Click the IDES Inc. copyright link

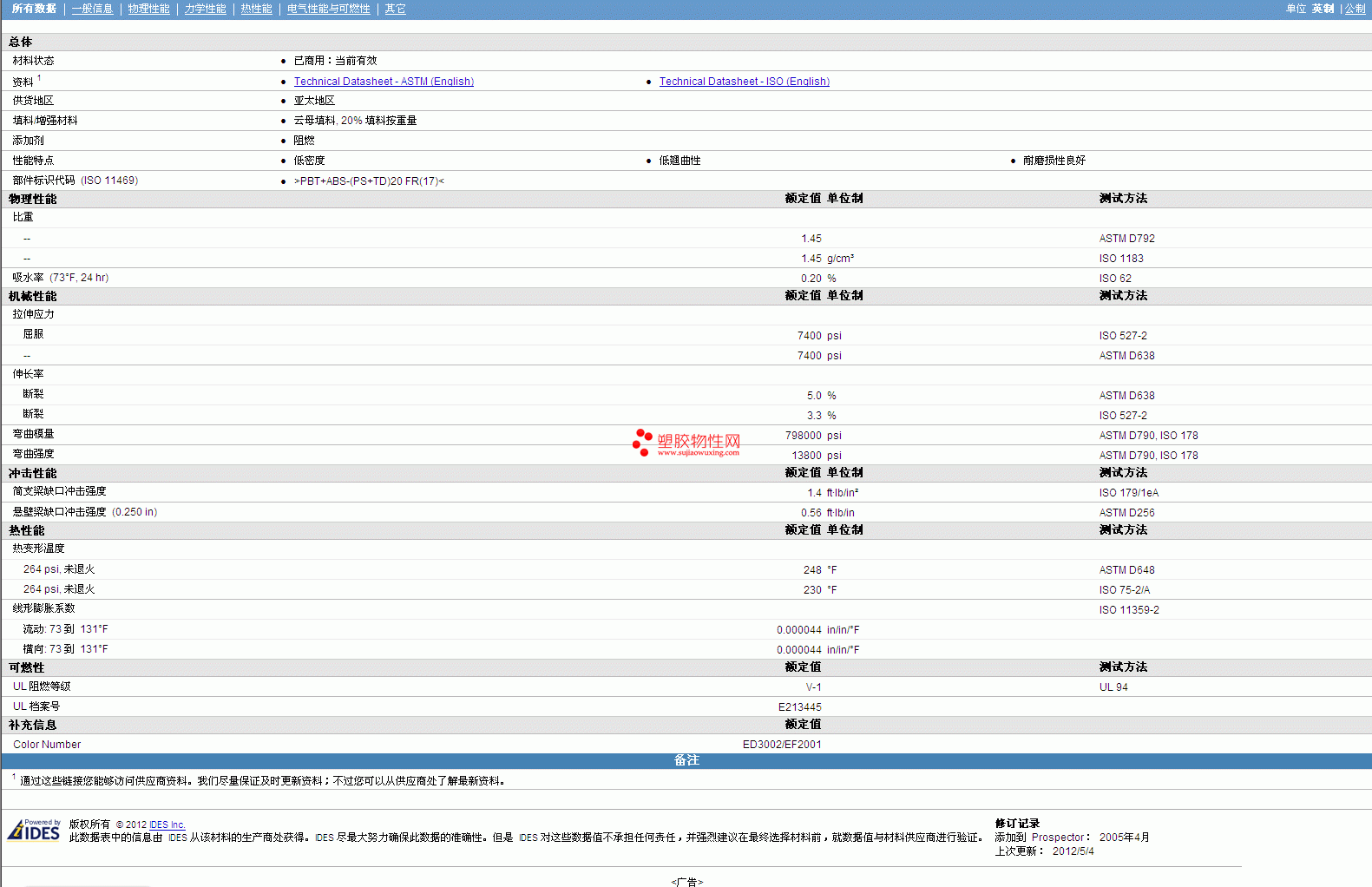167,825
